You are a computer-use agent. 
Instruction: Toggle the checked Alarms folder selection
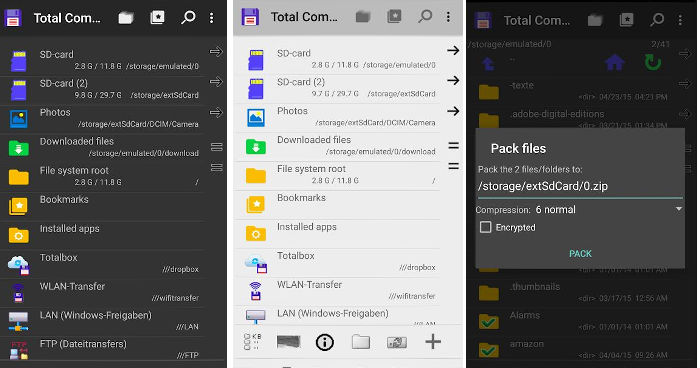coord(489,322)
